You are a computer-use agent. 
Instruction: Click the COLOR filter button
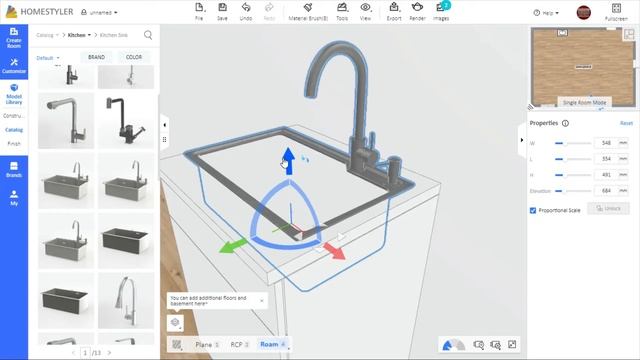[x=134, y=57]
